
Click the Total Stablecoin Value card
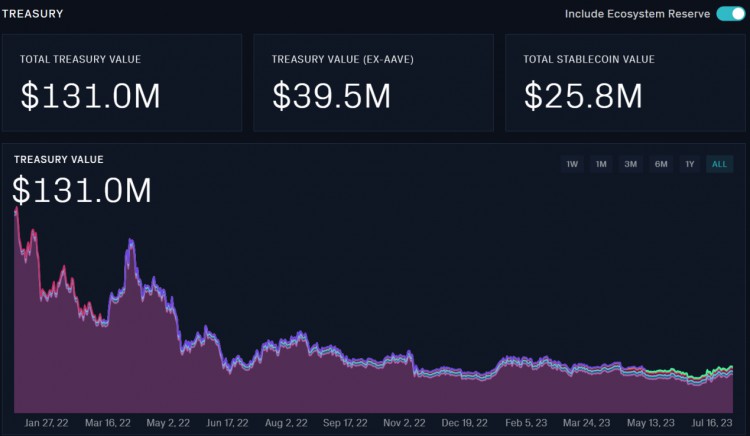(626, 82)
